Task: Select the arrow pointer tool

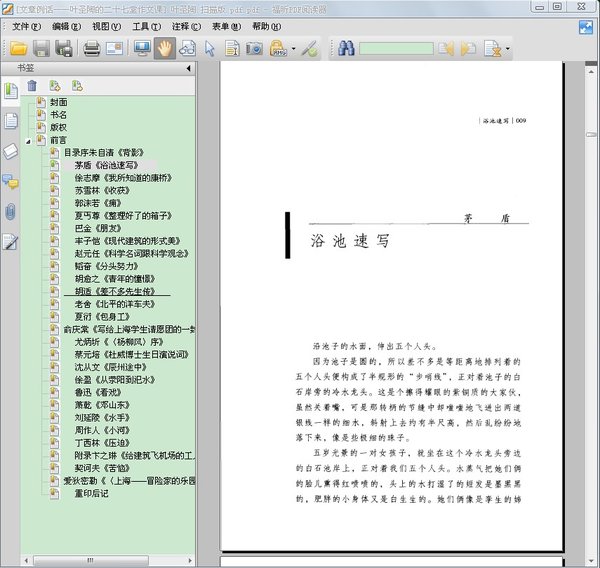Action: (210, 49)
